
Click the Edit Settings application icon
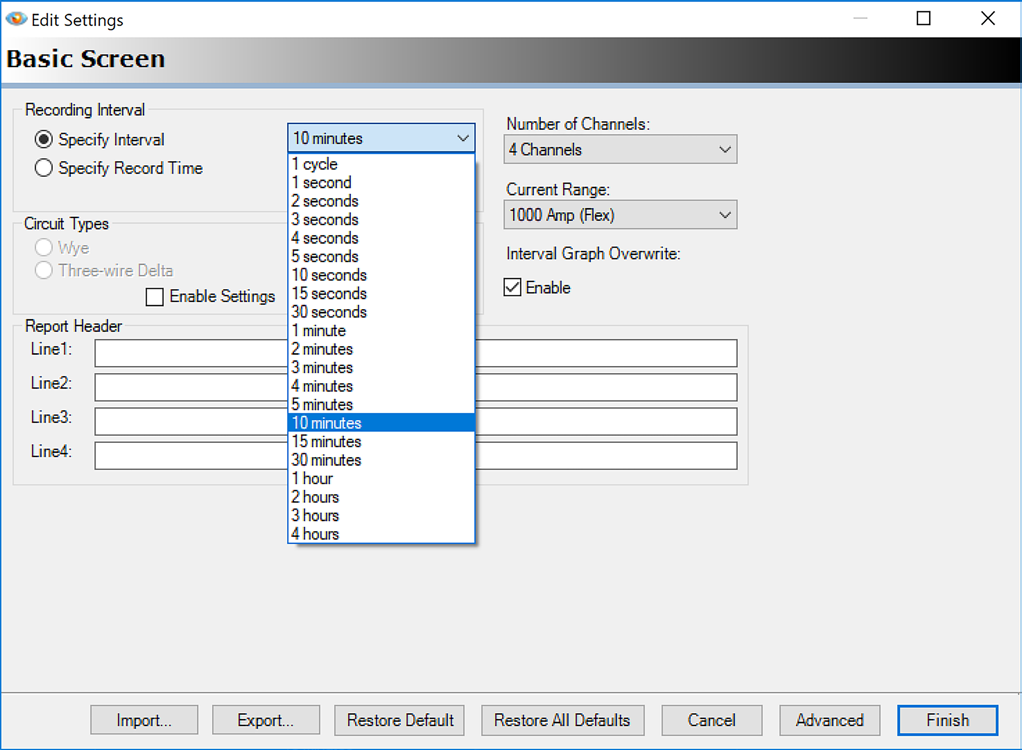[16, 19]
